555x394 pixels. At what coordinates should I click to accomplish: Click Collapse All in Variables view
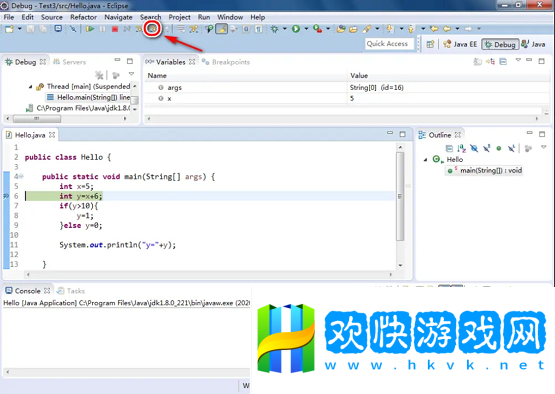coord(503,62)
